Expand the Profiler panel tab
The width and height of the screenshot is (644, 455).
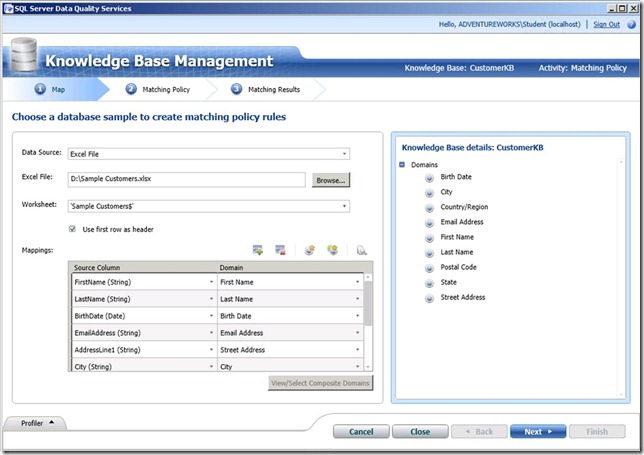point(37,424)
